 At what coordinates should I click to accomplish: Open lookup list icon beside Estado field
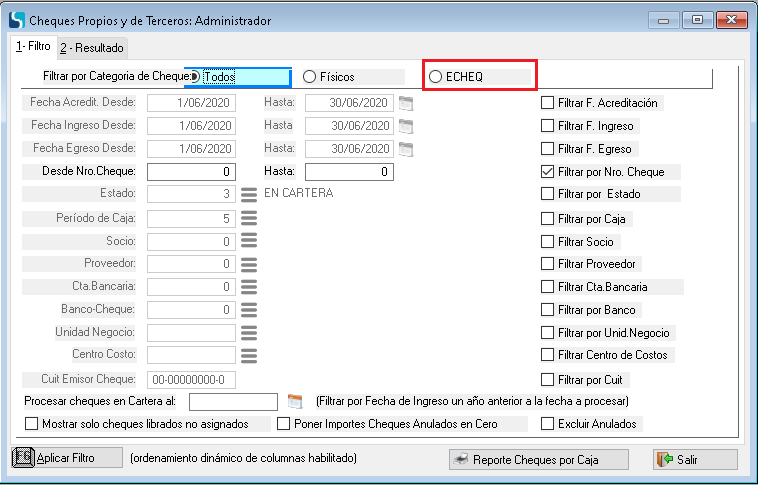[x=249, y=194]
